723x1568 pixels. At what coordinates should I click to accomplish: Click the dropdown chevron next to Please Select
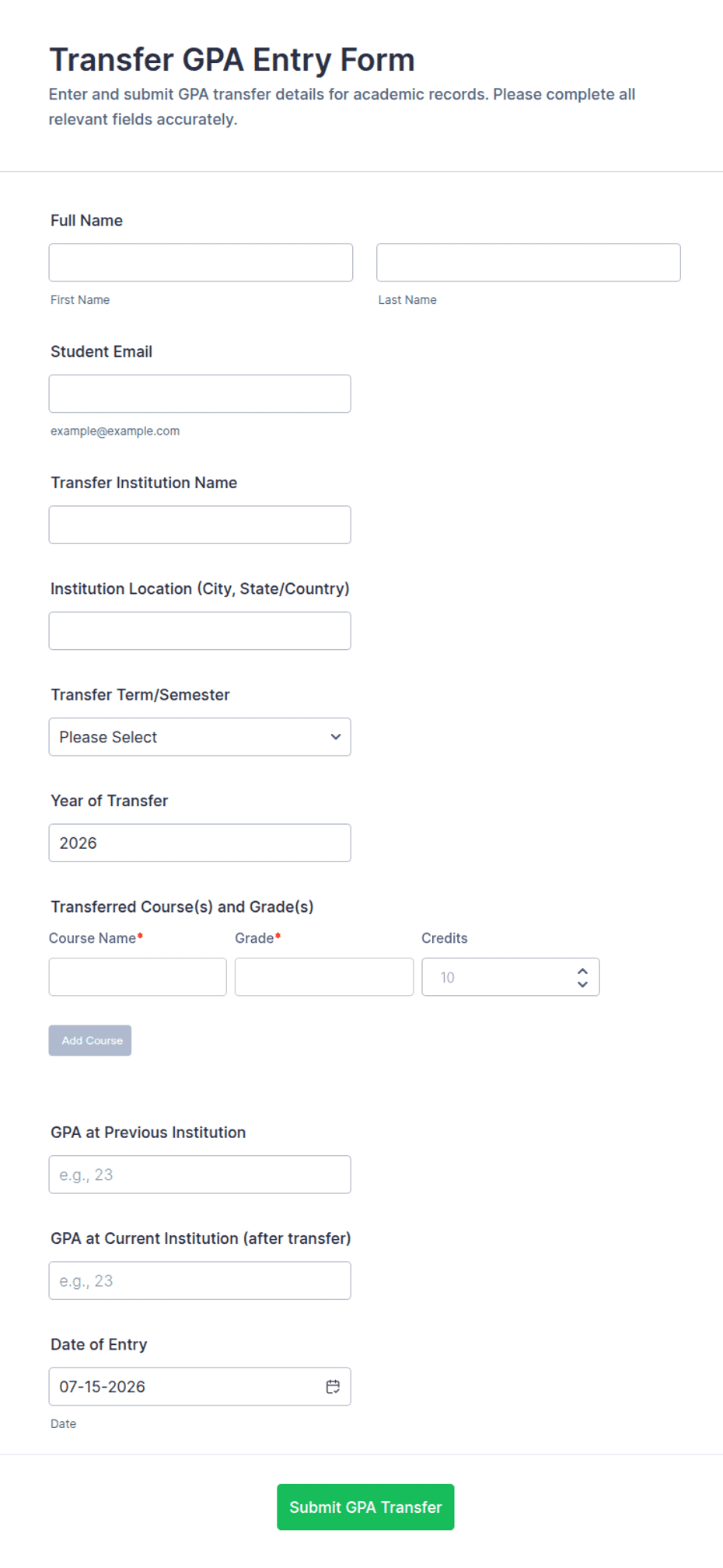point(335,737)
